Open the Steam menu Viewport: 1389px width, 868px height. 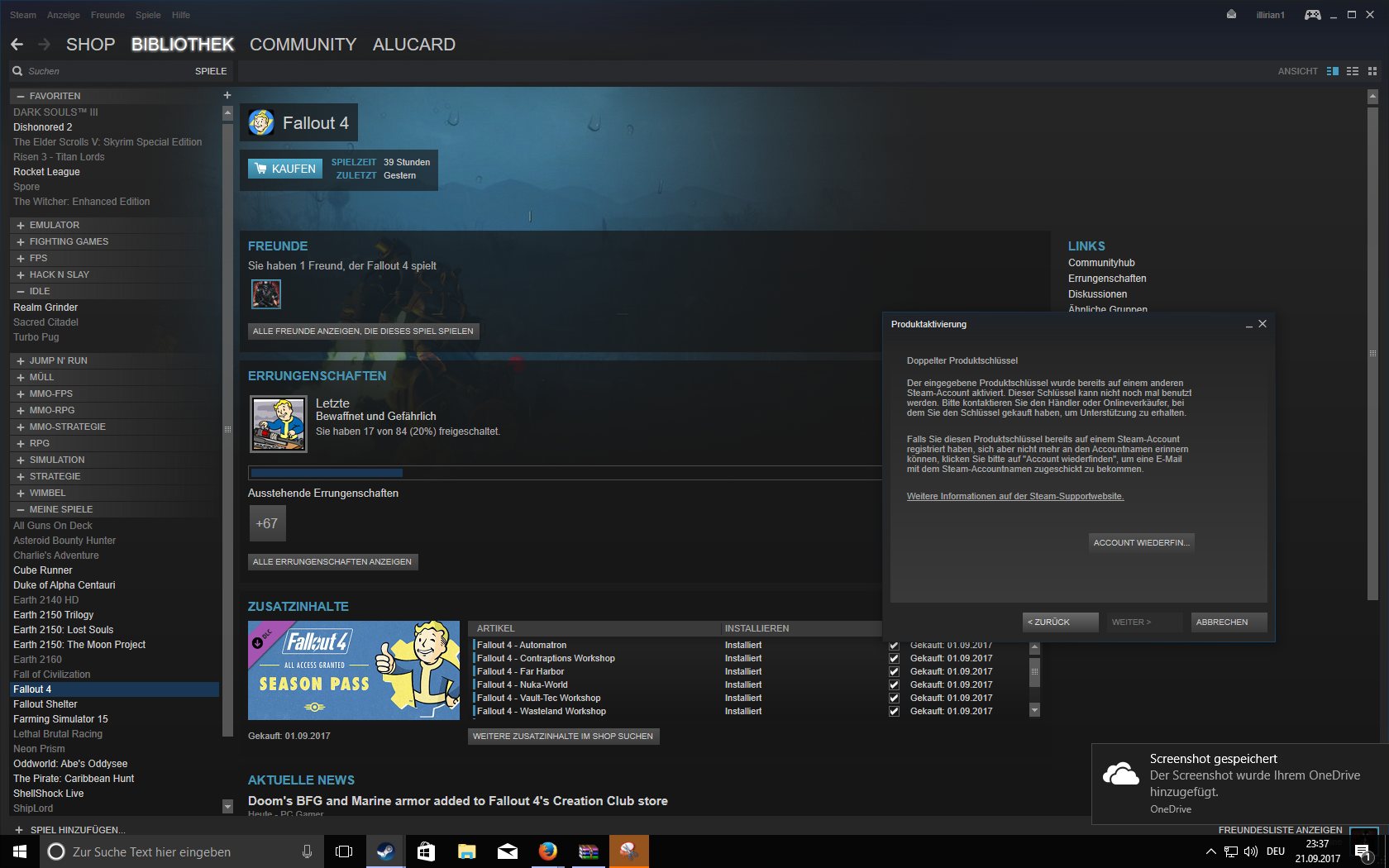click(x=23, y=15)
